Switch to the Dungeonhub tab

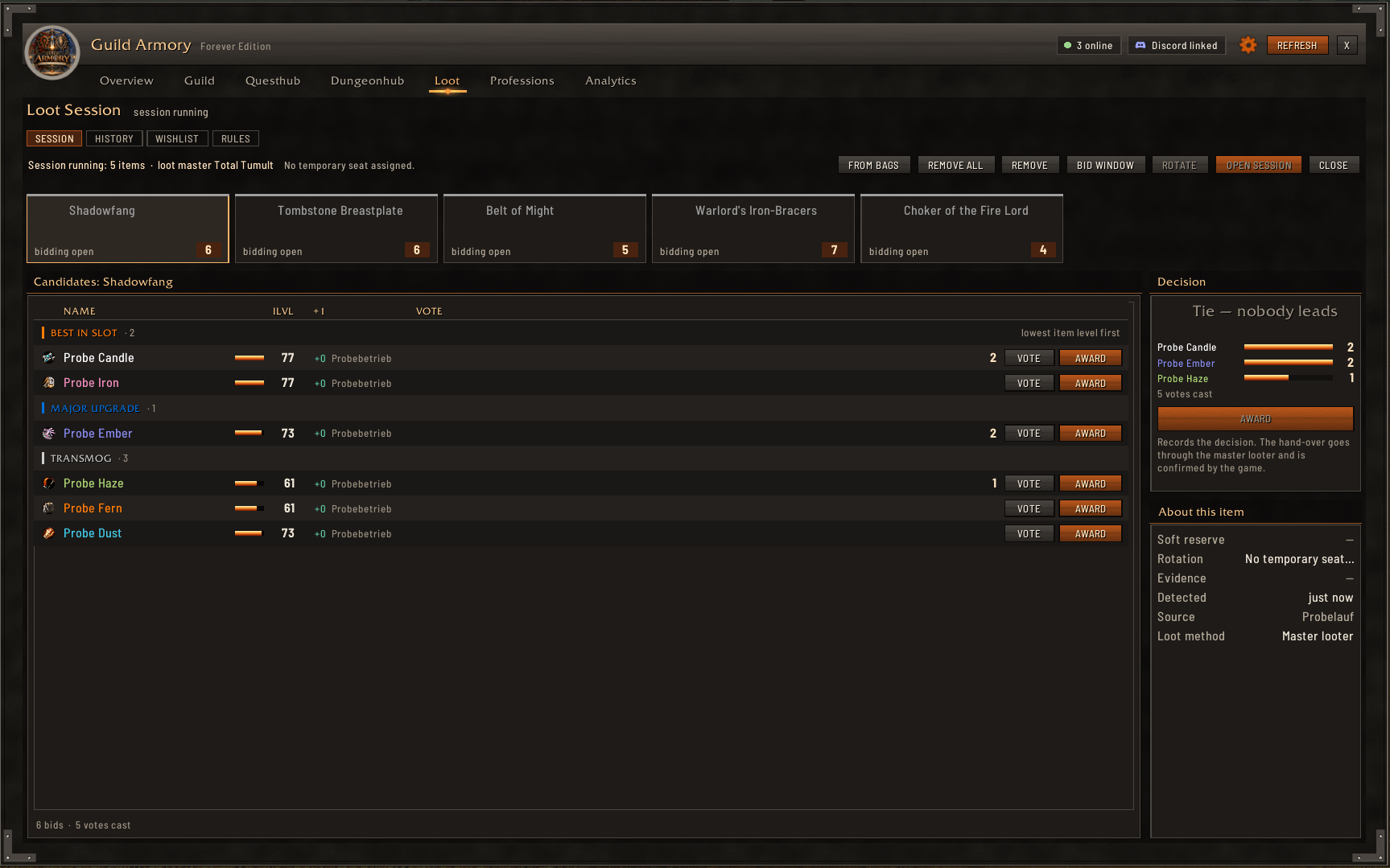pos(367,80)
